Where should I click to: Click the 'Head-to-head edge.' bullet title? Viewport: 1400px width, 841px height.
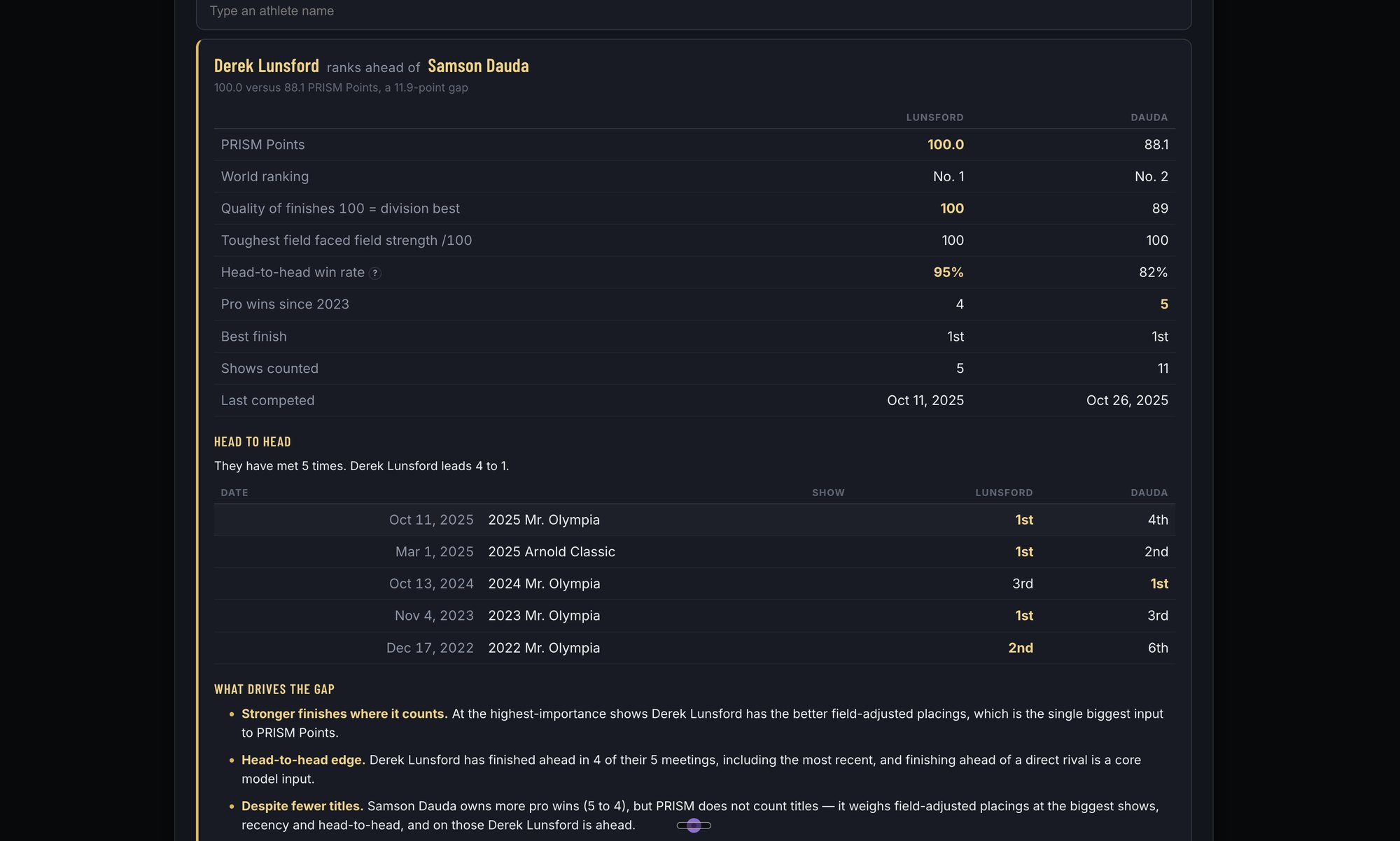(x=303, y=761)
